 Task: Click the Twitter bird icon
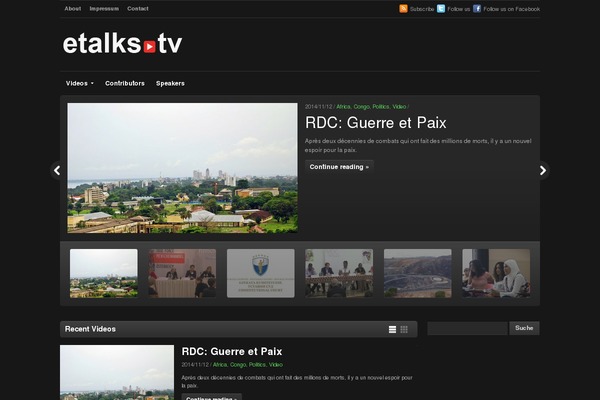point(441,8)
